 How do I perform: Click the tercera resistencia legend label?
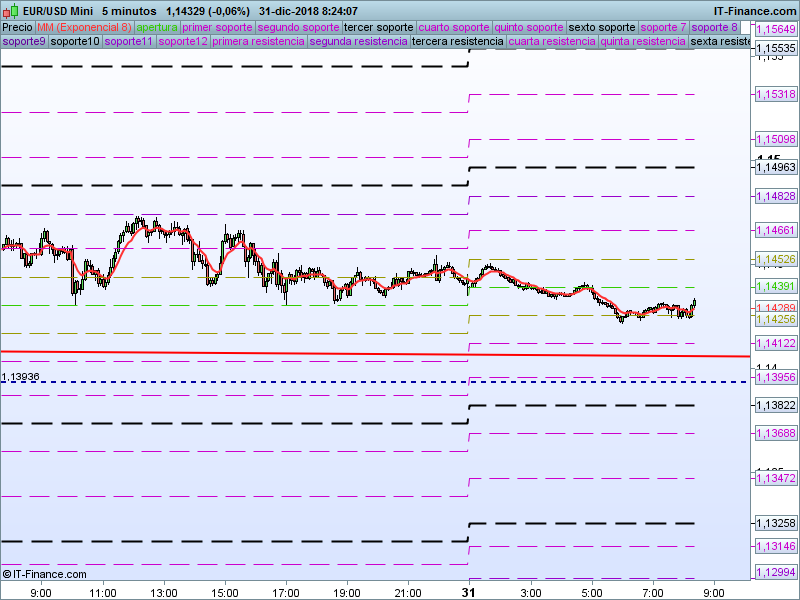(458, 42)
